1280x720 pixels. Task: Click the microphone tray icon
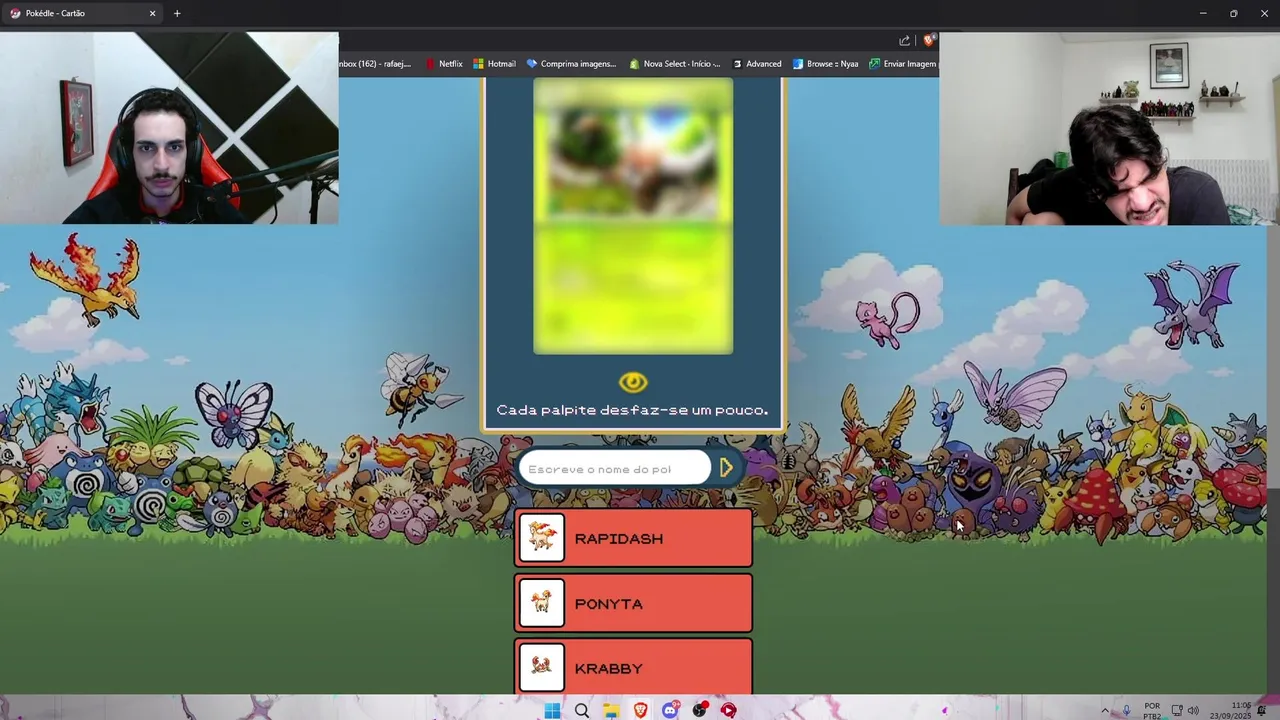pyautogui.click(x=1126, y=710)
